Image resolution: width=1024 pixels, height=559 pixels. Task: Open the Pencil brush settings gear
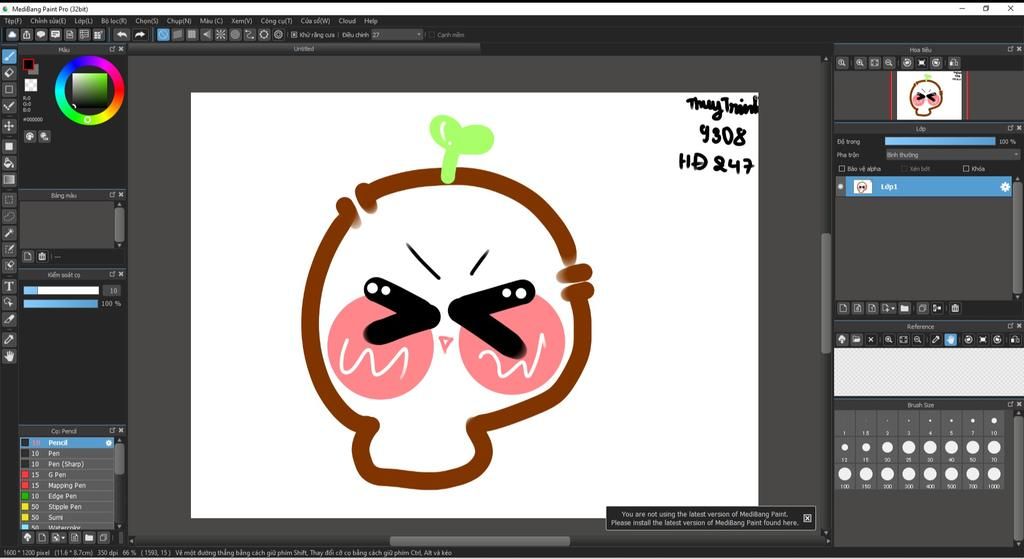109,443
